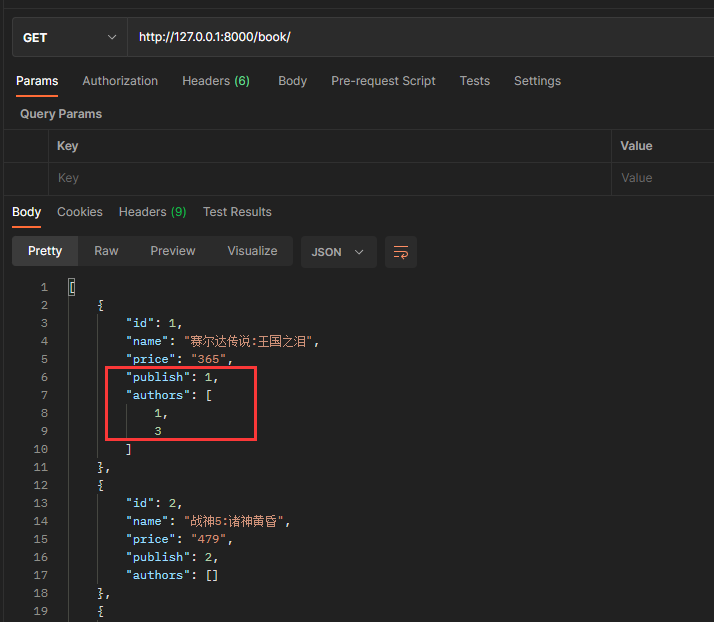Screen dimensions: 714x622
Task: Open the Tests tab
Action: [x=474, y=81]
